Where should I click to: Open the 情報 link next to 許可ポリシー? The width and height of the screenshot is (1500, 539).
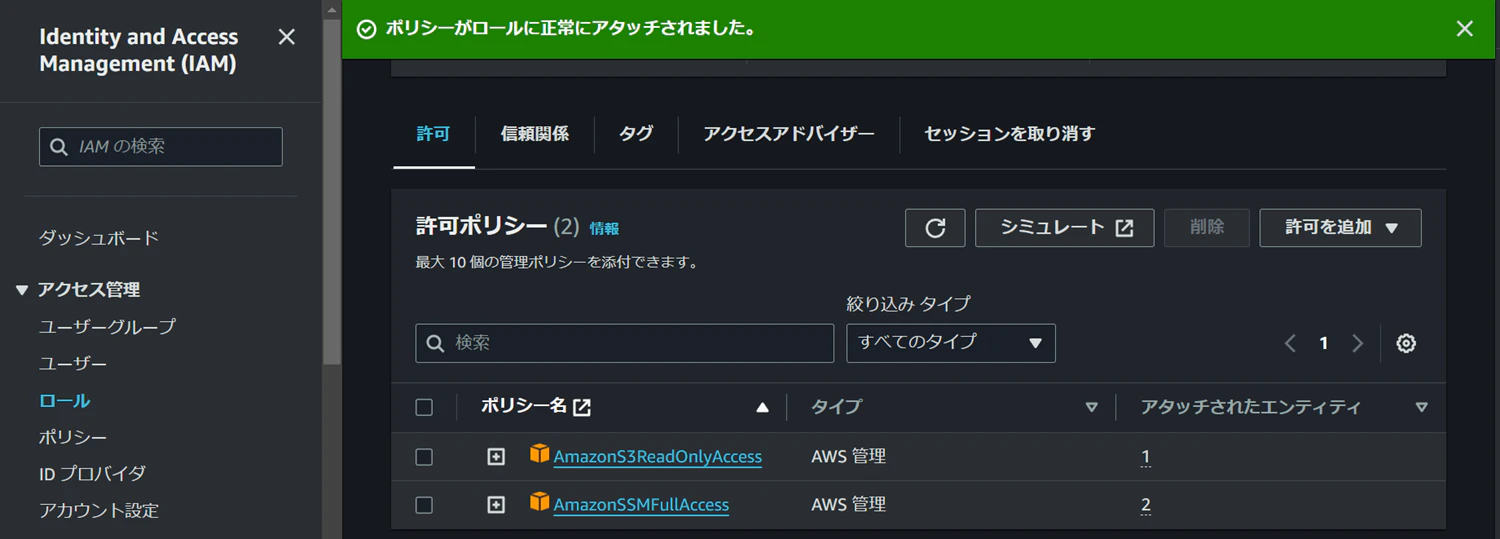(x=604, y=229)
